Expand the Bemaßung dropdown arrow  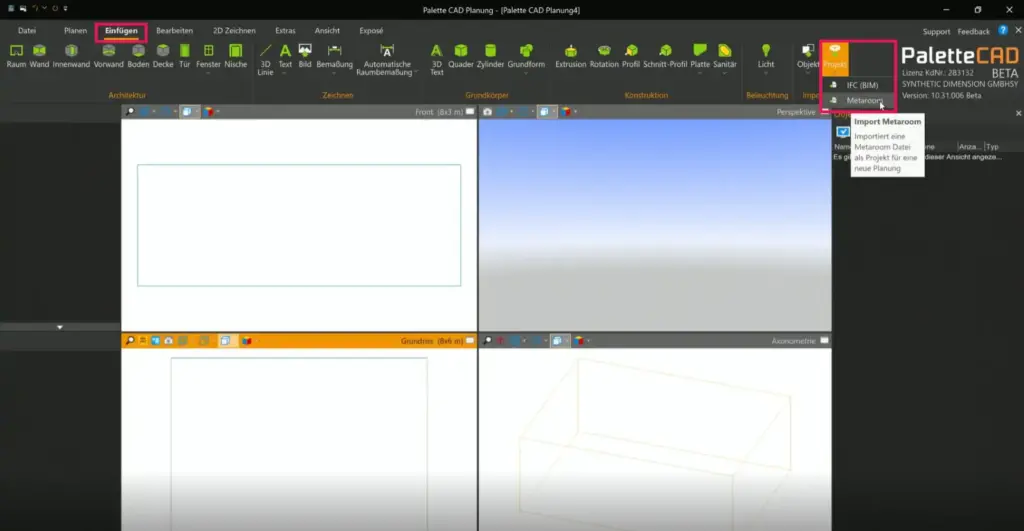(x=334, y=73)
